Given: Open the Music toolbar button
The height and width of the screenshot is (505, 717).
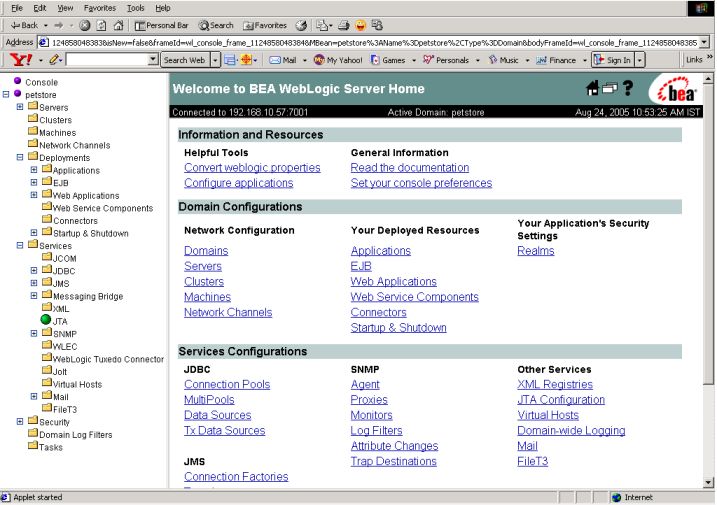Looking at the screenshot, I should (x=503, y=60).
